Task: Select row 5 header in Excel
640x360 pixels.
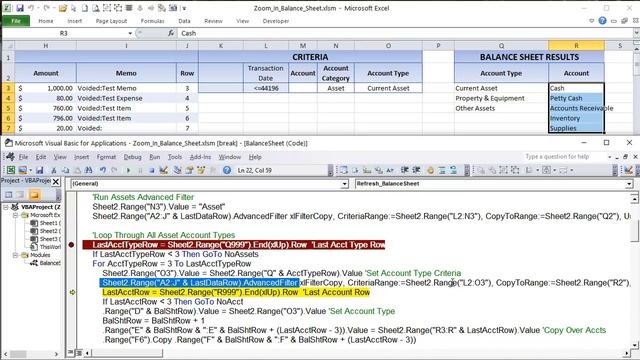Action: [8, 108]
